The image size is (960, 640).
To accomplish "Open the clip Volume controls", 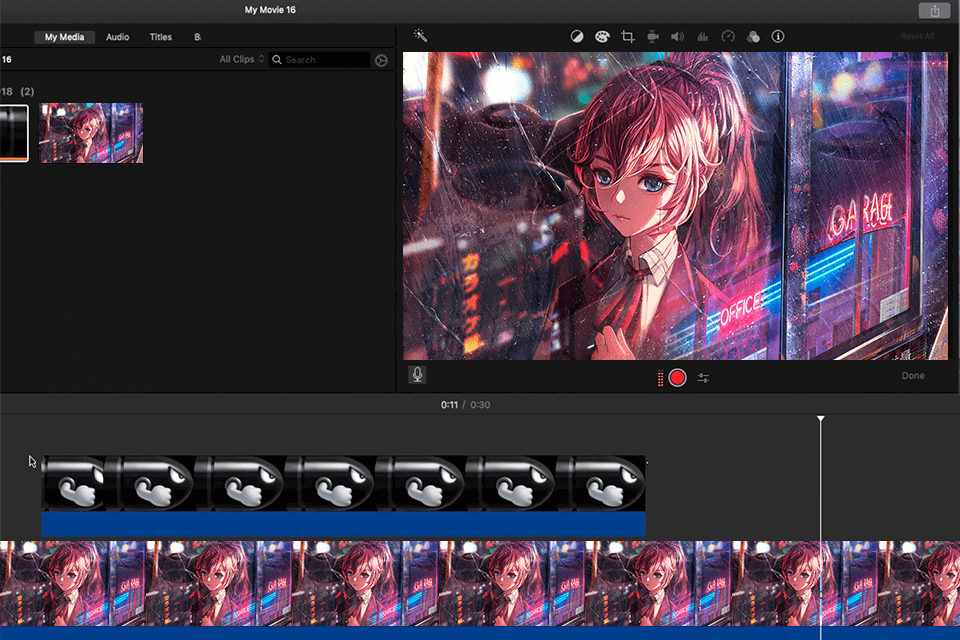I will [x=677, y=36].
